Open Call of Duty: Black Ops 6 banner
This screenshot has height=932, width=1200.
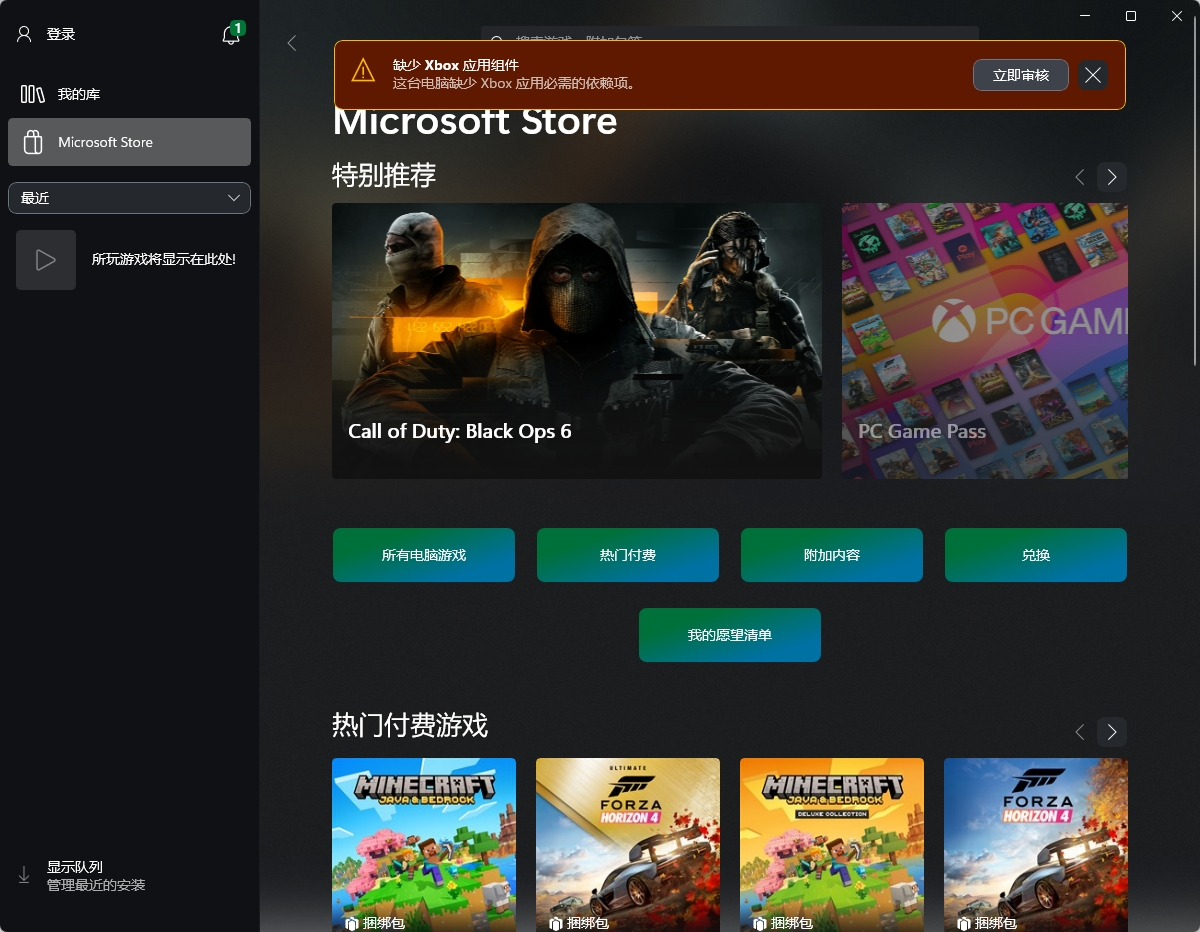(576, 340)
